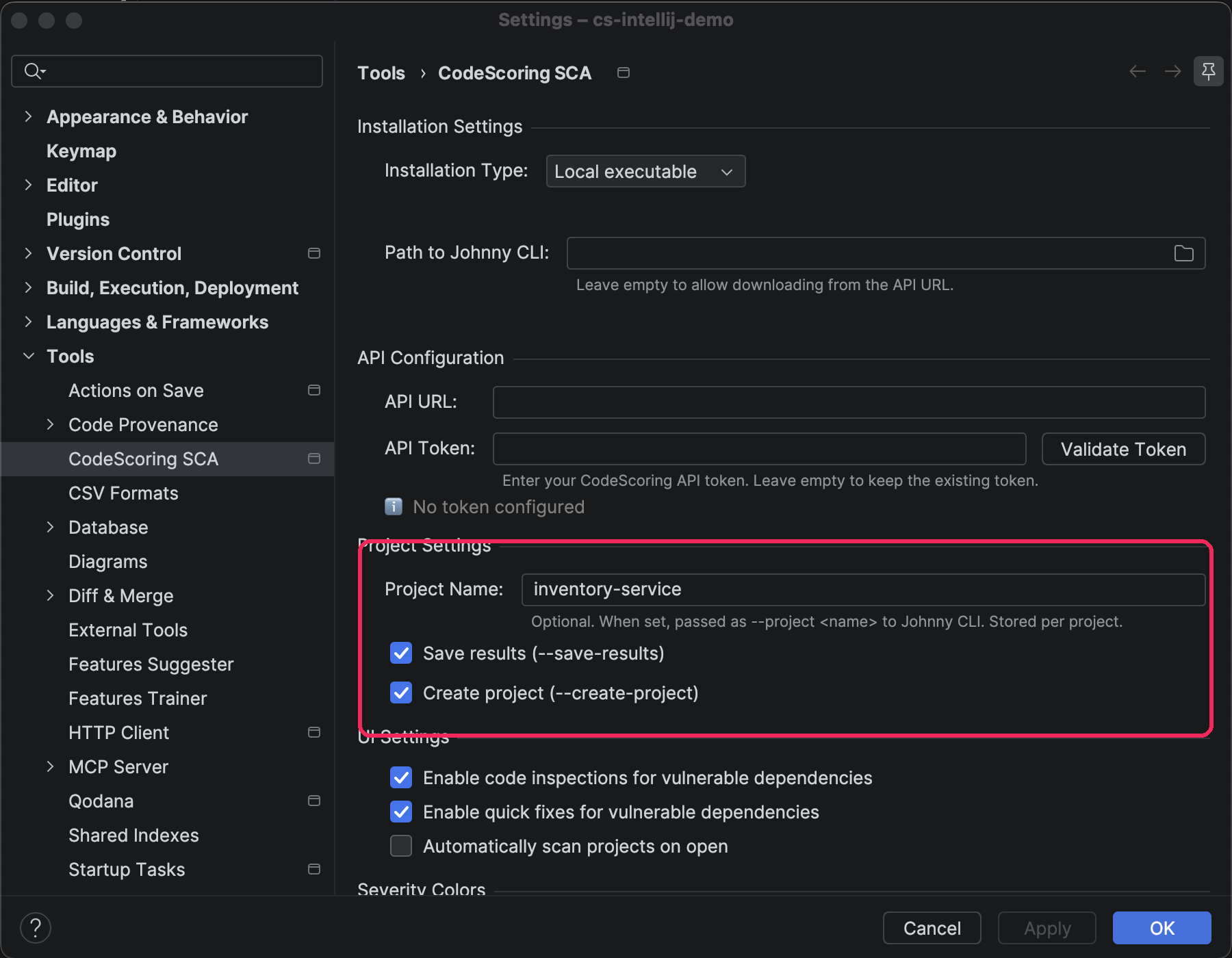Click the info icon by No token configured
The image size is (1232, 958).
(394, 506)
